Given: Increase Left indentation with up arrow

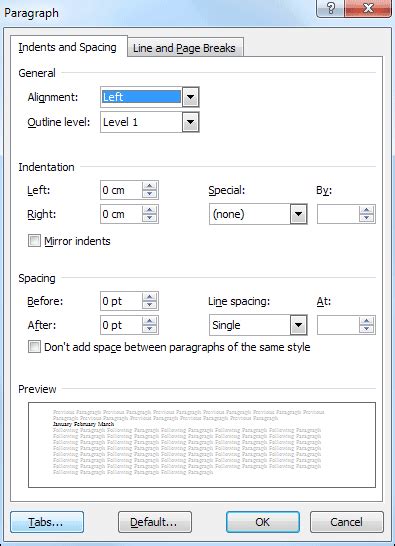Looking at the screenshot, I should point(150,186).
